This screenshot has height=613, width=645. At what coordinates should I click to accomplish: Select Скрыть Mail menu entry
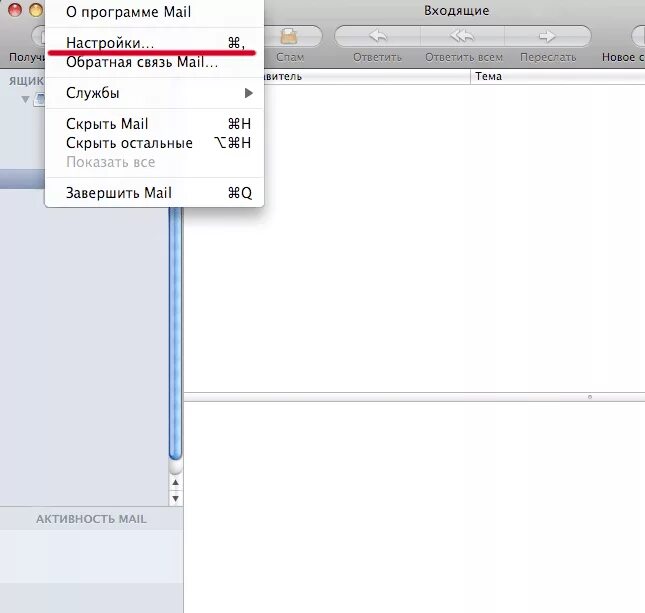154,123
